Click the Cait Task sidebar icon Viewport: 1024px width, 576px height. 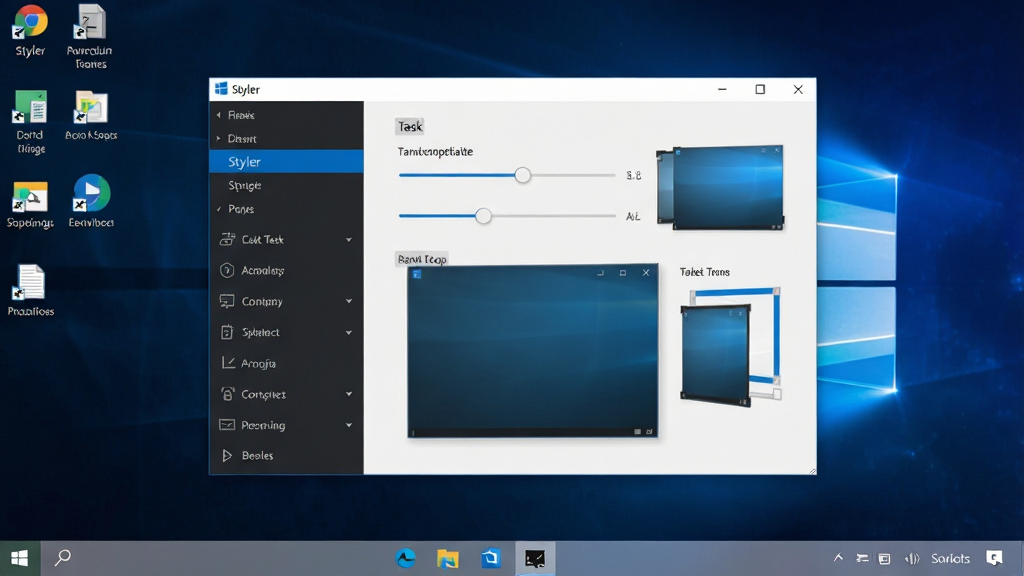coord(227,240)
